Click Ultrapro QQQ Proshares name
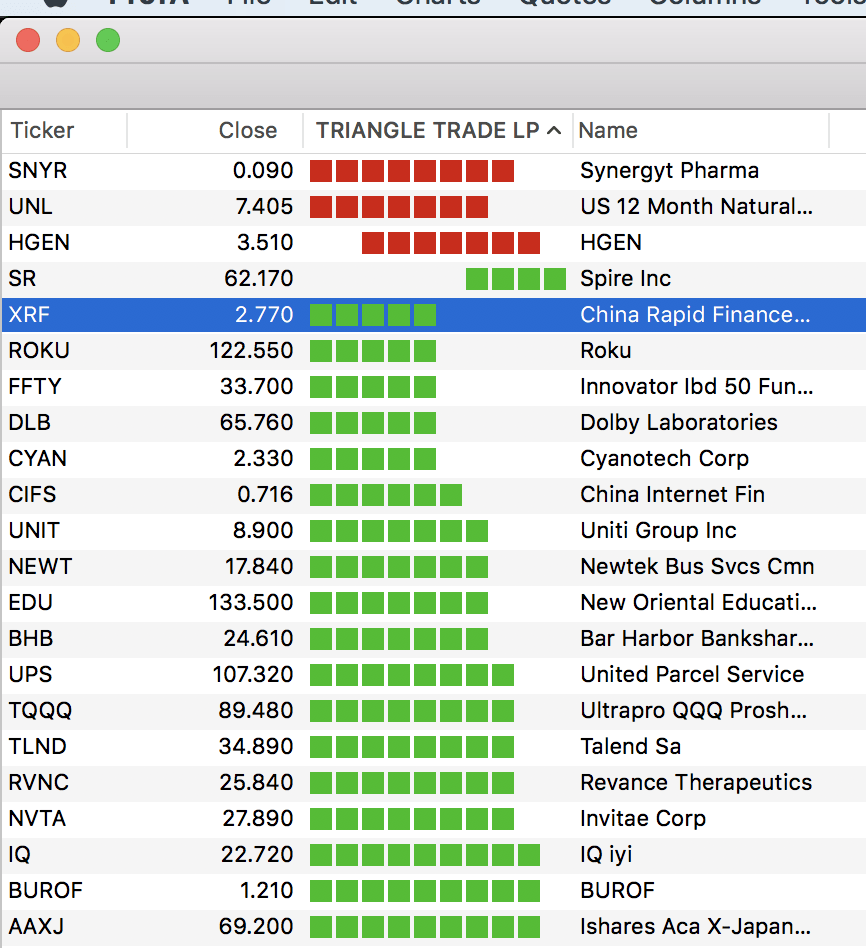This screenshot has width=866, height=948. coord(694,711)
